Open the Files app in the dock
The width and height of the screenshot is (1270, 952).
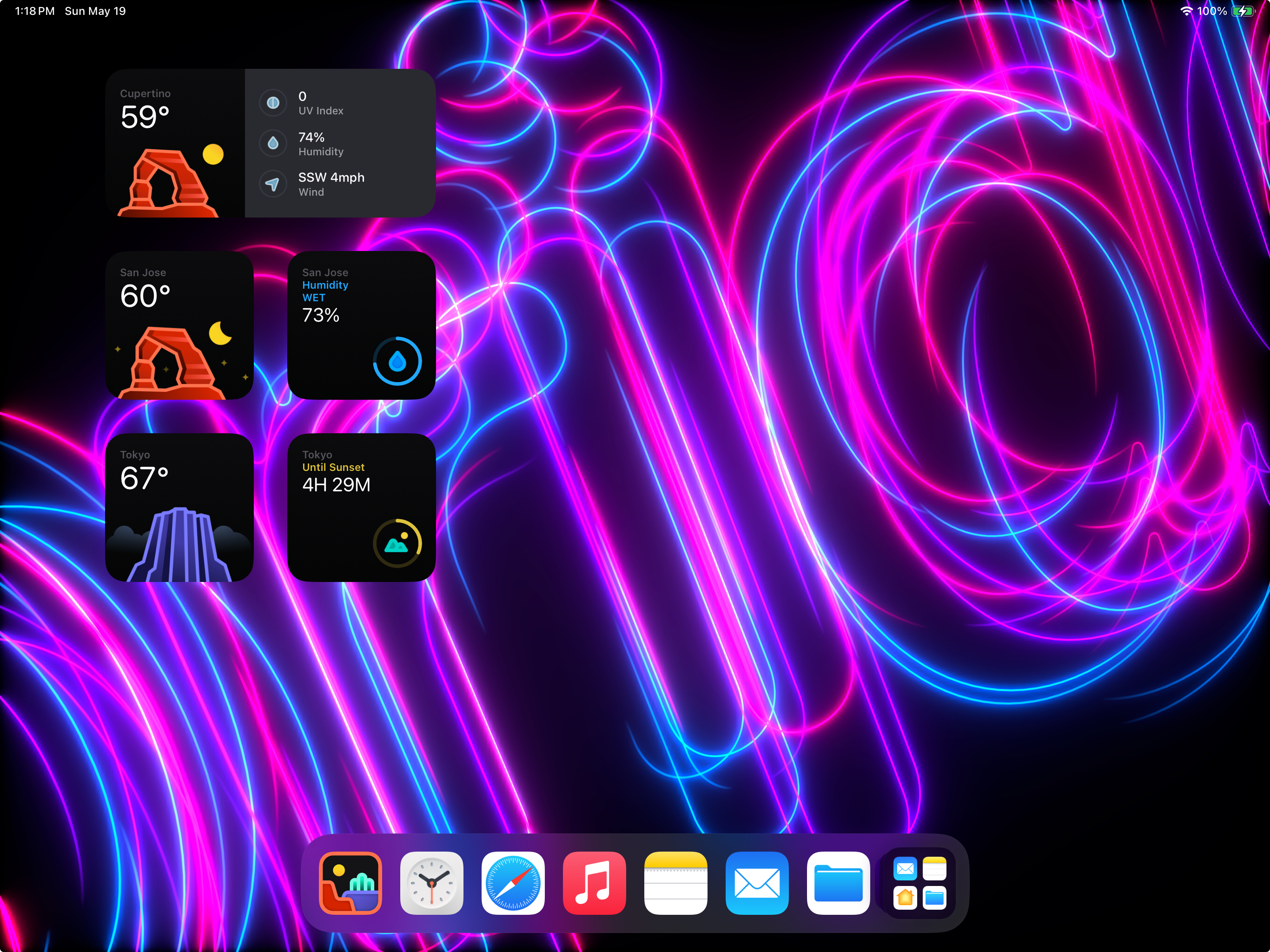838,883
